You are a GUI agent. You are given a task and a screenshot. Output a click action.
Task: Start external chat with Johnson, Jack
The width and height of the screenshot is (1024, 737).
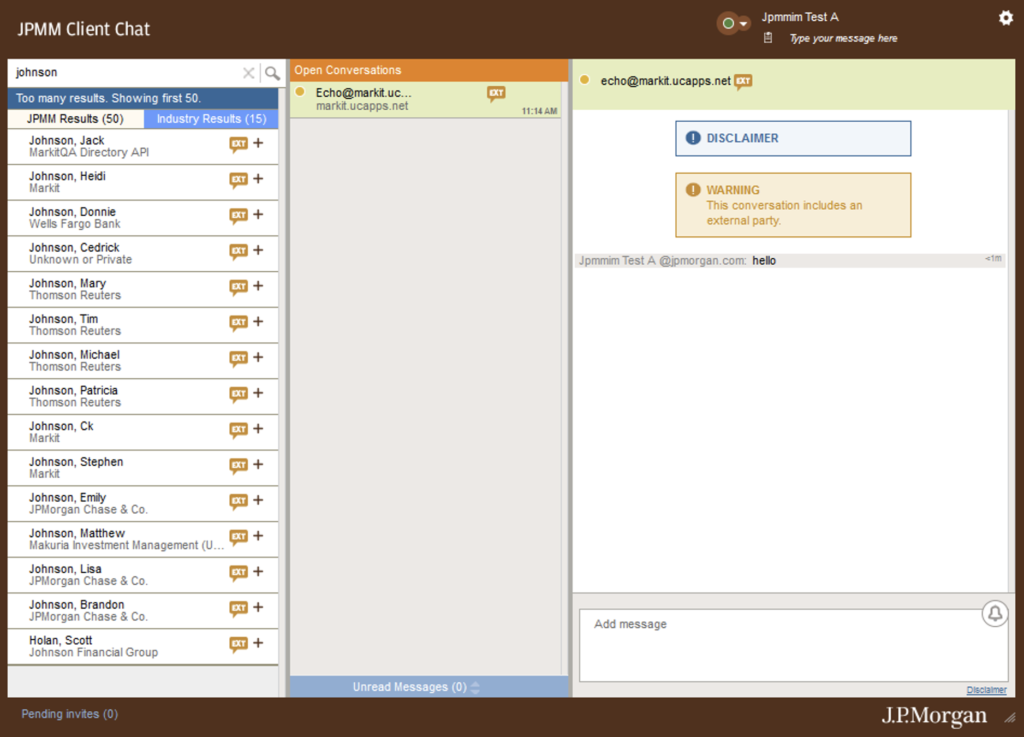click(238, 144)
